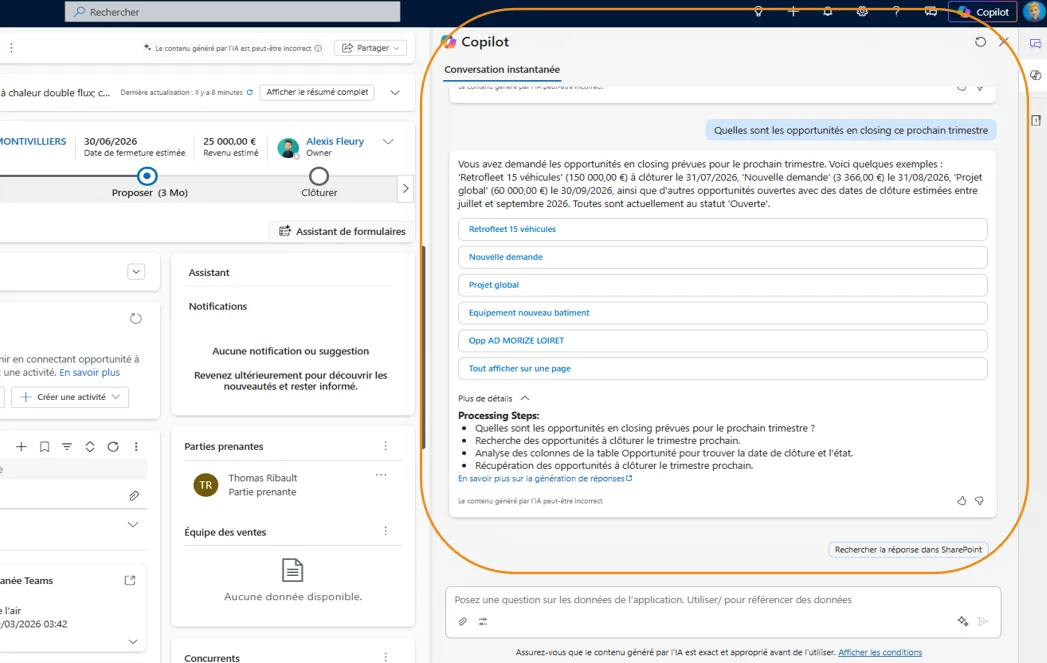Give a thumbs down to the opportunités response
1047x663 pixels.
tap(980, 501)
